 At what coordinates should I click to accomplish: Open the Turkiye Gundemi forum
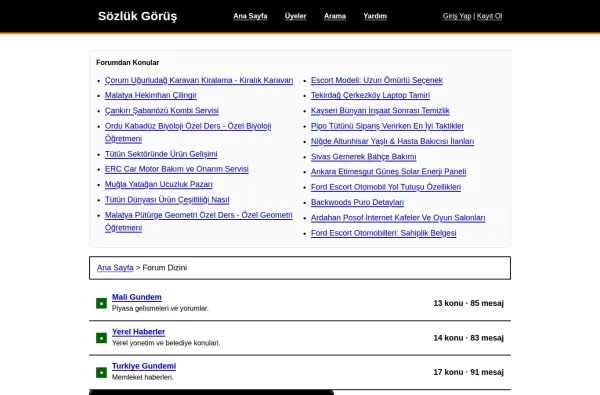144,366
